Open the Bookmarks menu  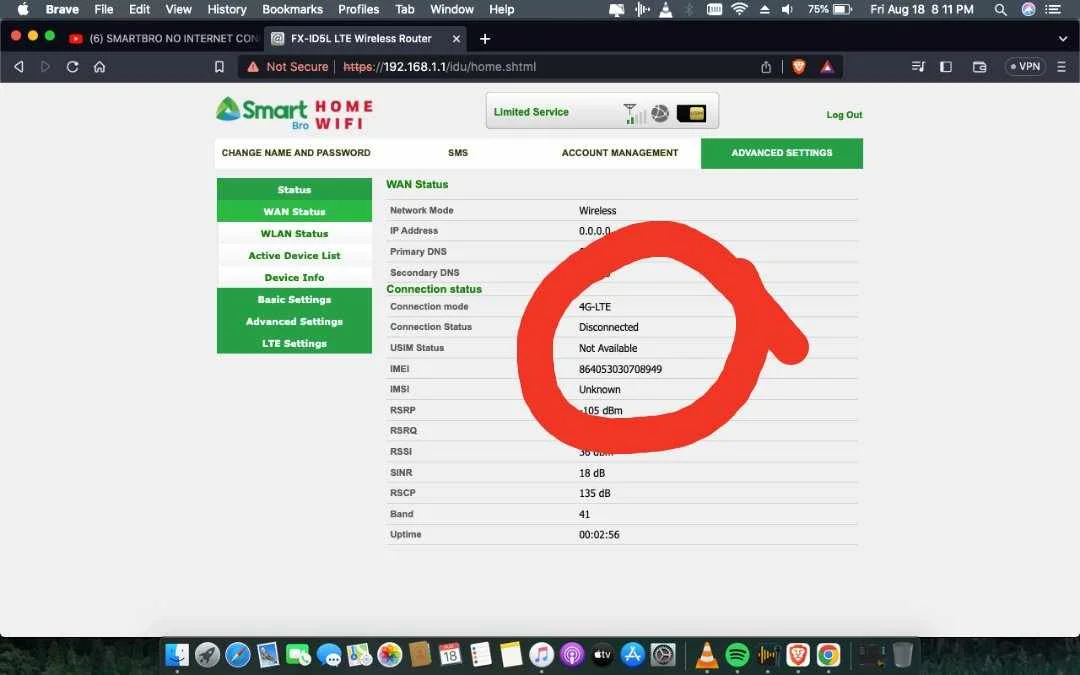point(292,10)
